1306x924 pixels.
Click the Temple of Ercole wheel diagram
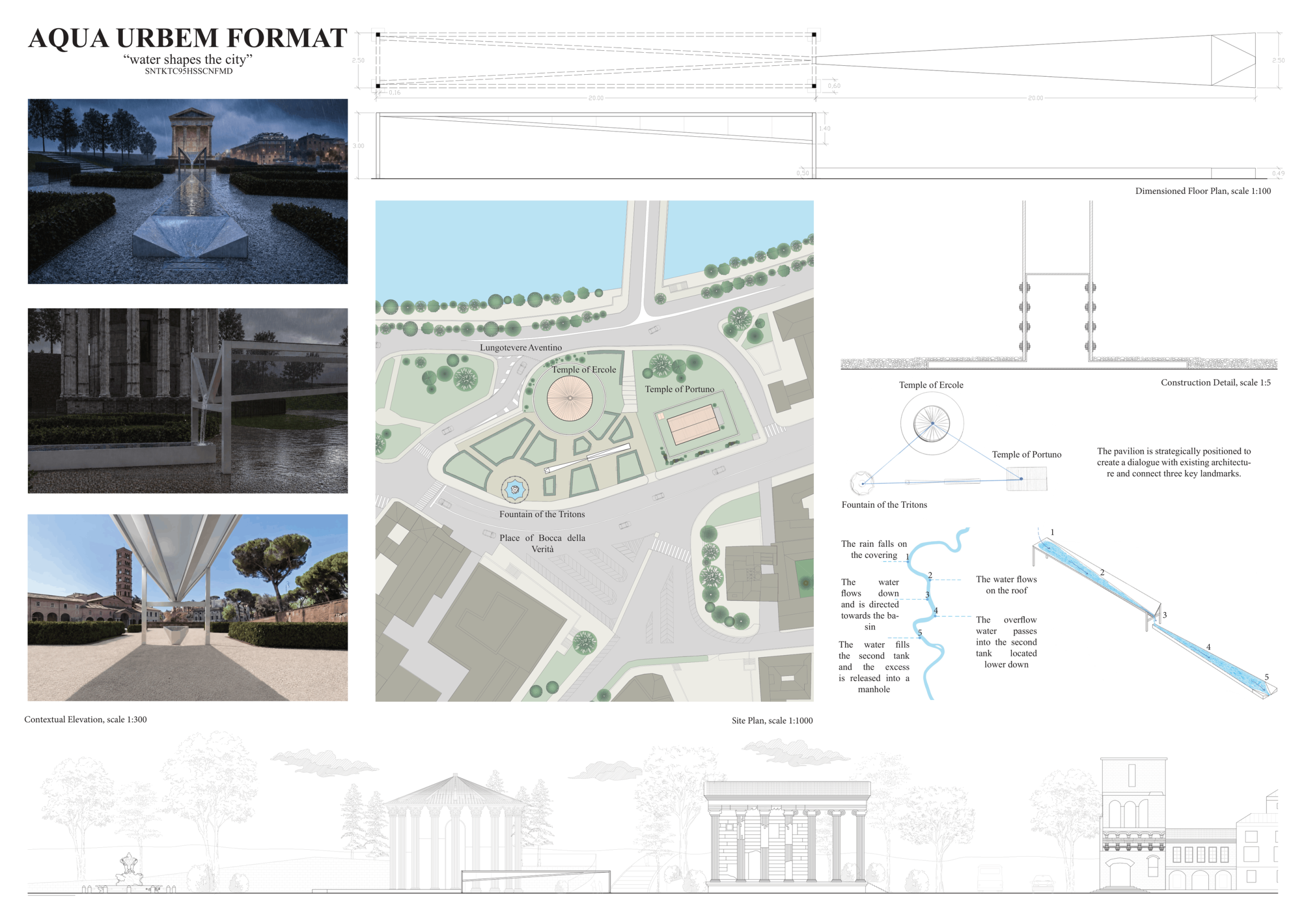[931, 423]
